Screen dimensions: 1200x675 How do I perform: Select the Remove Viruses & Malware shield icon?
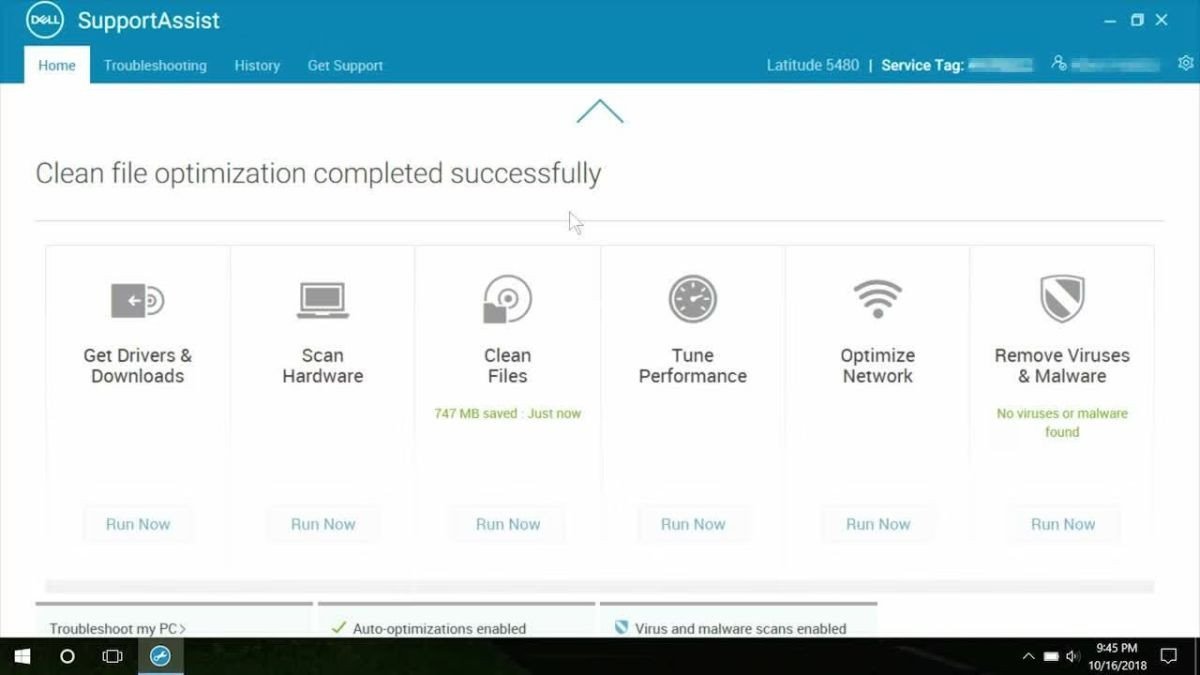coord(1062,299)
